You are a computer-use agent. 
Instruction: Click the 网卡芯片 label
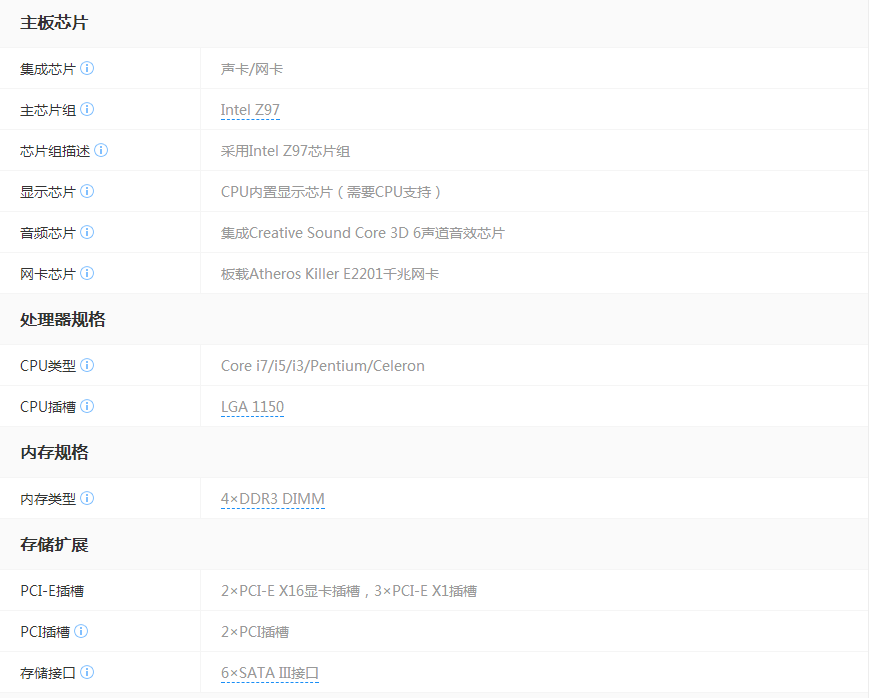click(x=48, y=275)
